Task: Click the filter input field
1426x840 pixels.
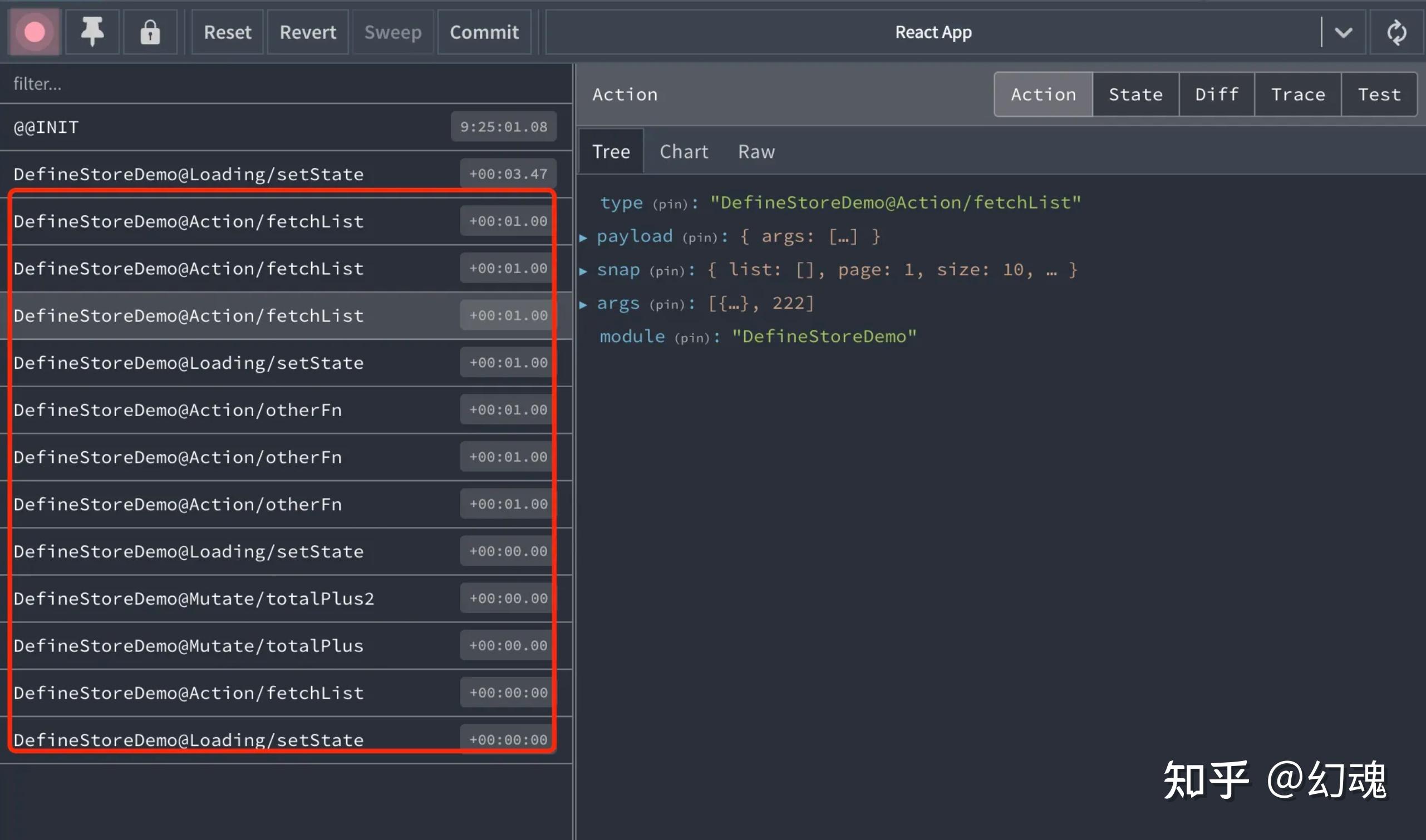Action: [x=283, y=84]
